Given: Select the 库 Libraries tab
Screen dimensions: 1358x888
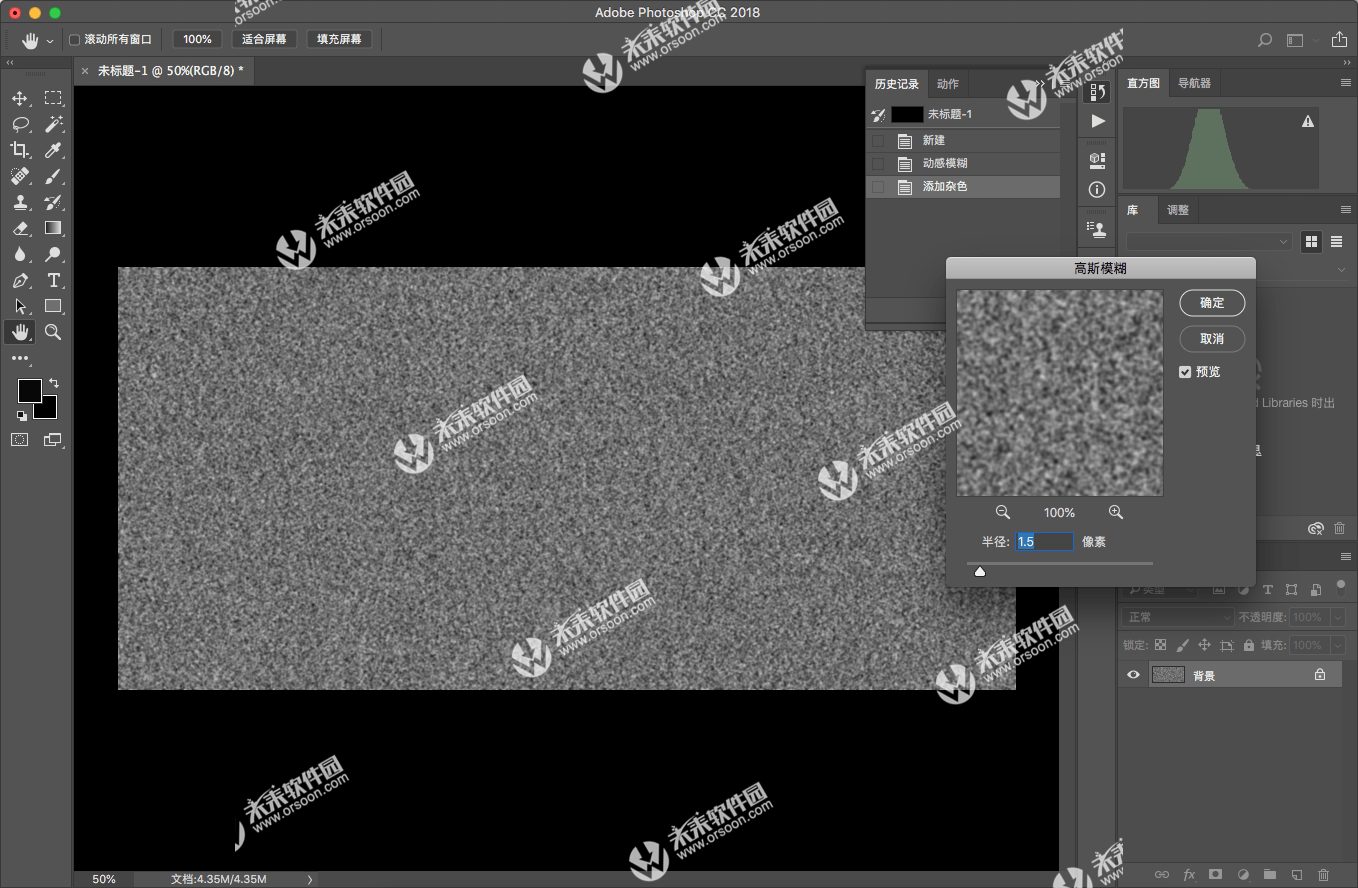Looking at the screenshot, I should pyautogui.click(x=1133, y=210).
